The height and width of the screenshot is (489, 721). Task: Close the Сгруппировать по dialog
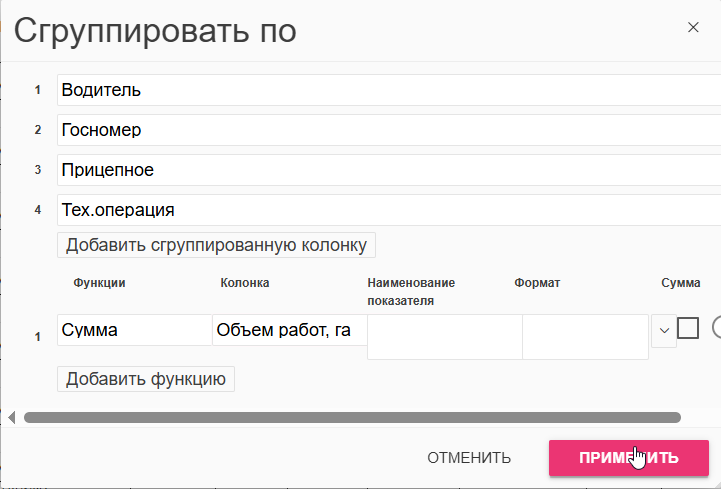coord(693,28)
